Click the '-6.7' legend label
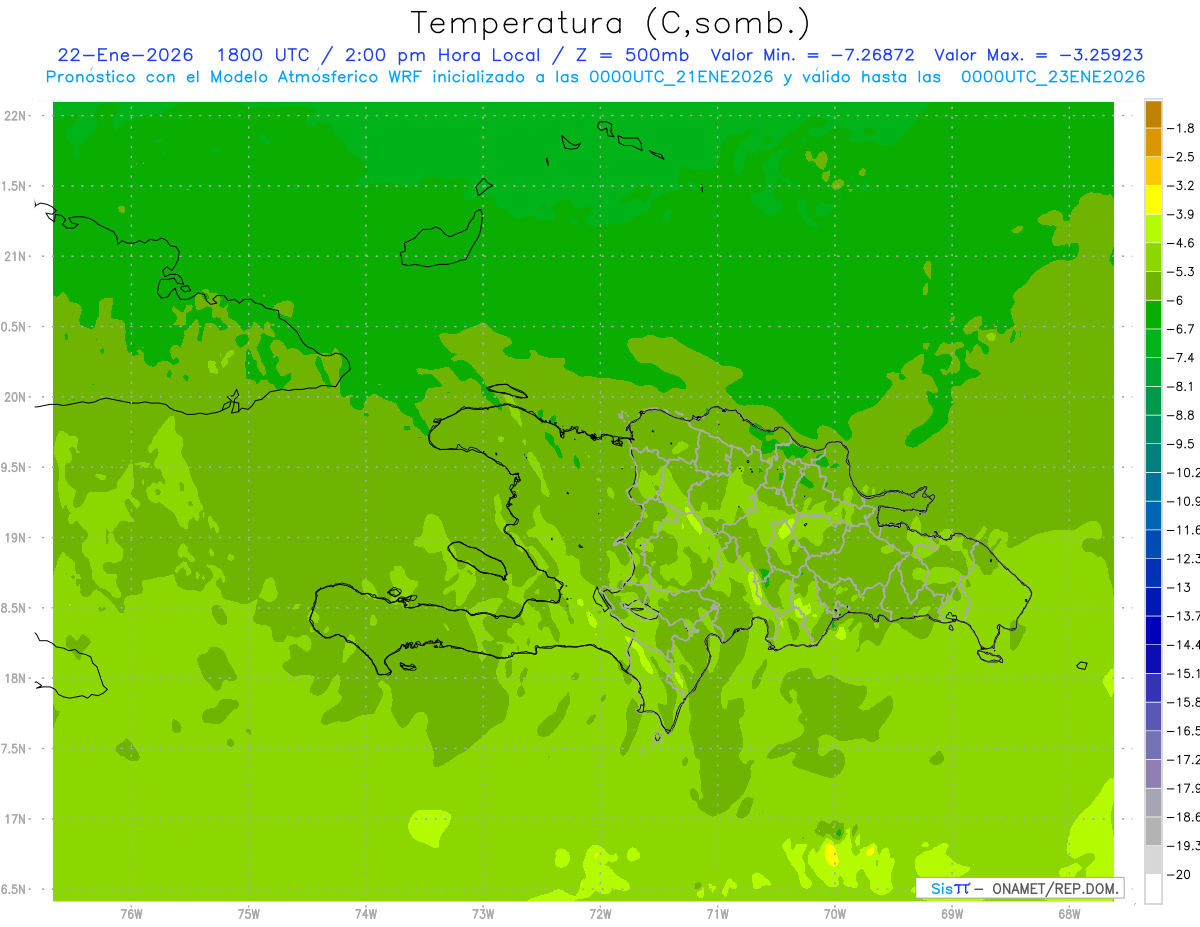The width and height of the screenshot is (1200, 927). click(x=1182, y=329)
